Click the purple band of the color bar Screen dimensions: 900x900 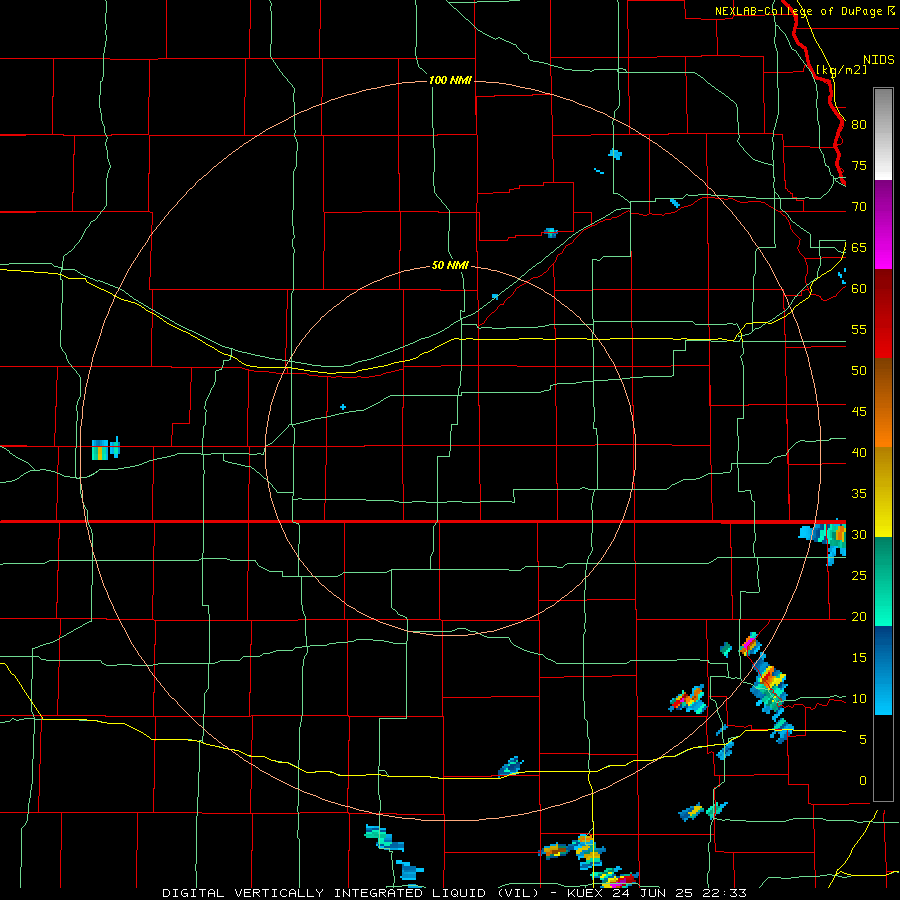883,203
